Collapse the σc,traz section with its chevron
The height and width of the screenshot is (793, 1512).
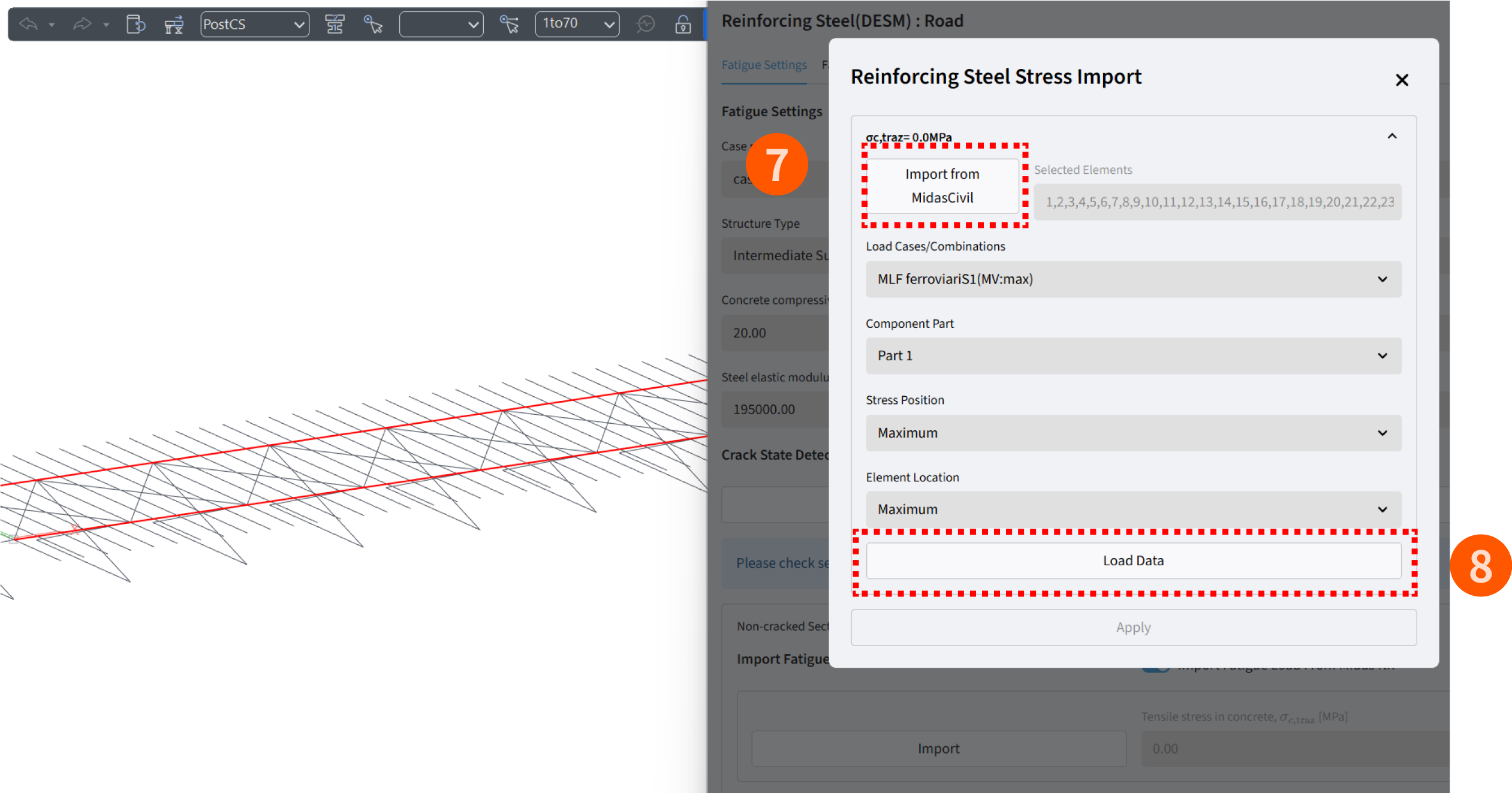[1392, 136]
